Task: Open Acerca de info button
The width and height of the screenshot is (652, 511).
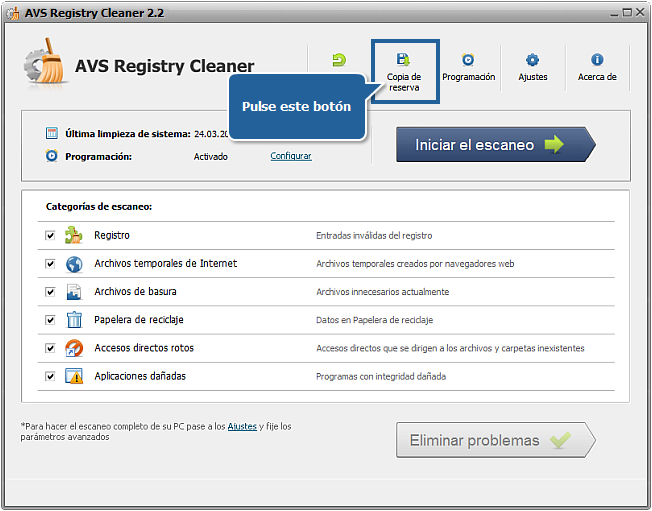Action: click(x=597, y=68)
